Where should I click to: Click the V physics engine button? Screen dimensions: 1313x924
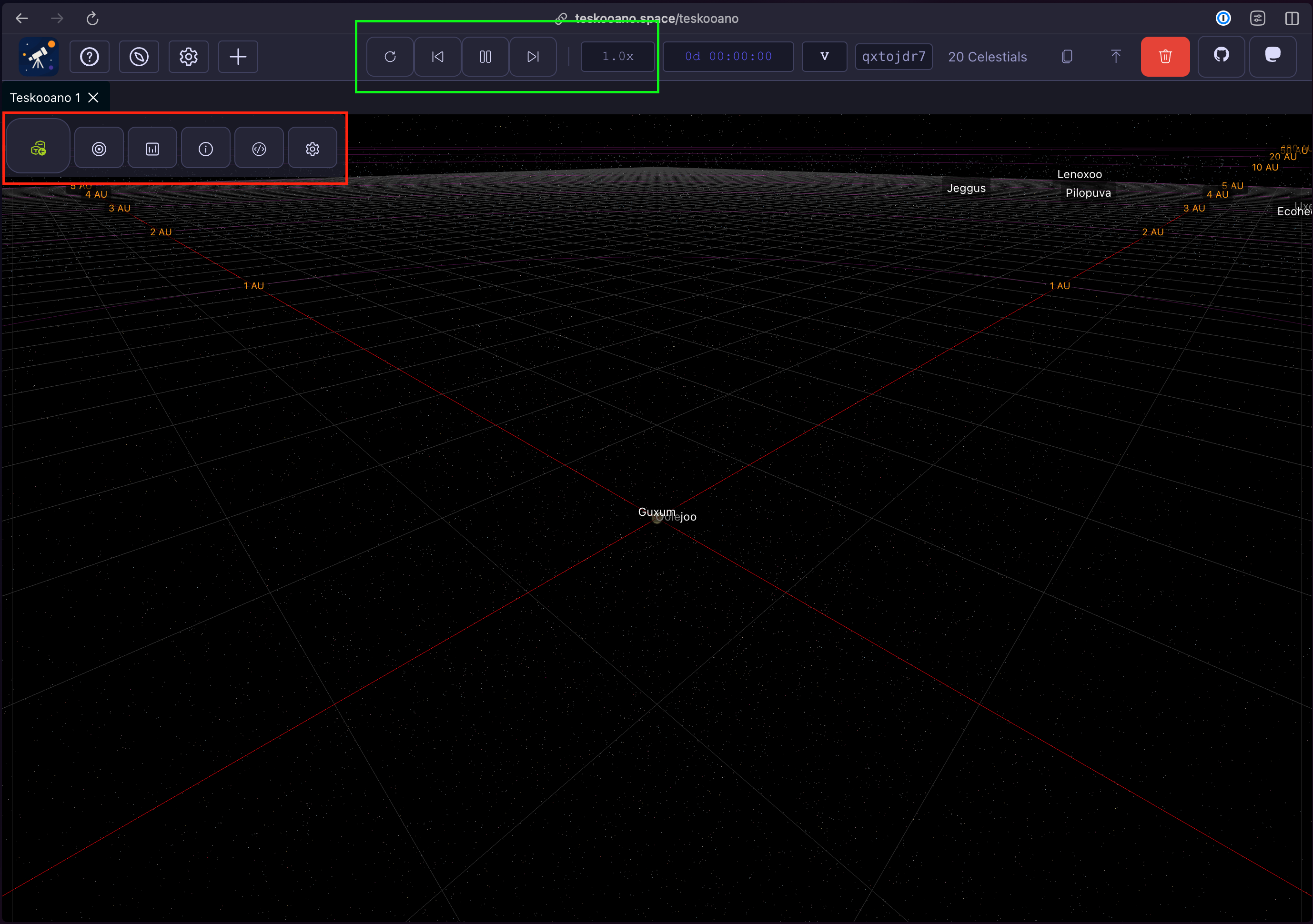click(x=824, y=57)
